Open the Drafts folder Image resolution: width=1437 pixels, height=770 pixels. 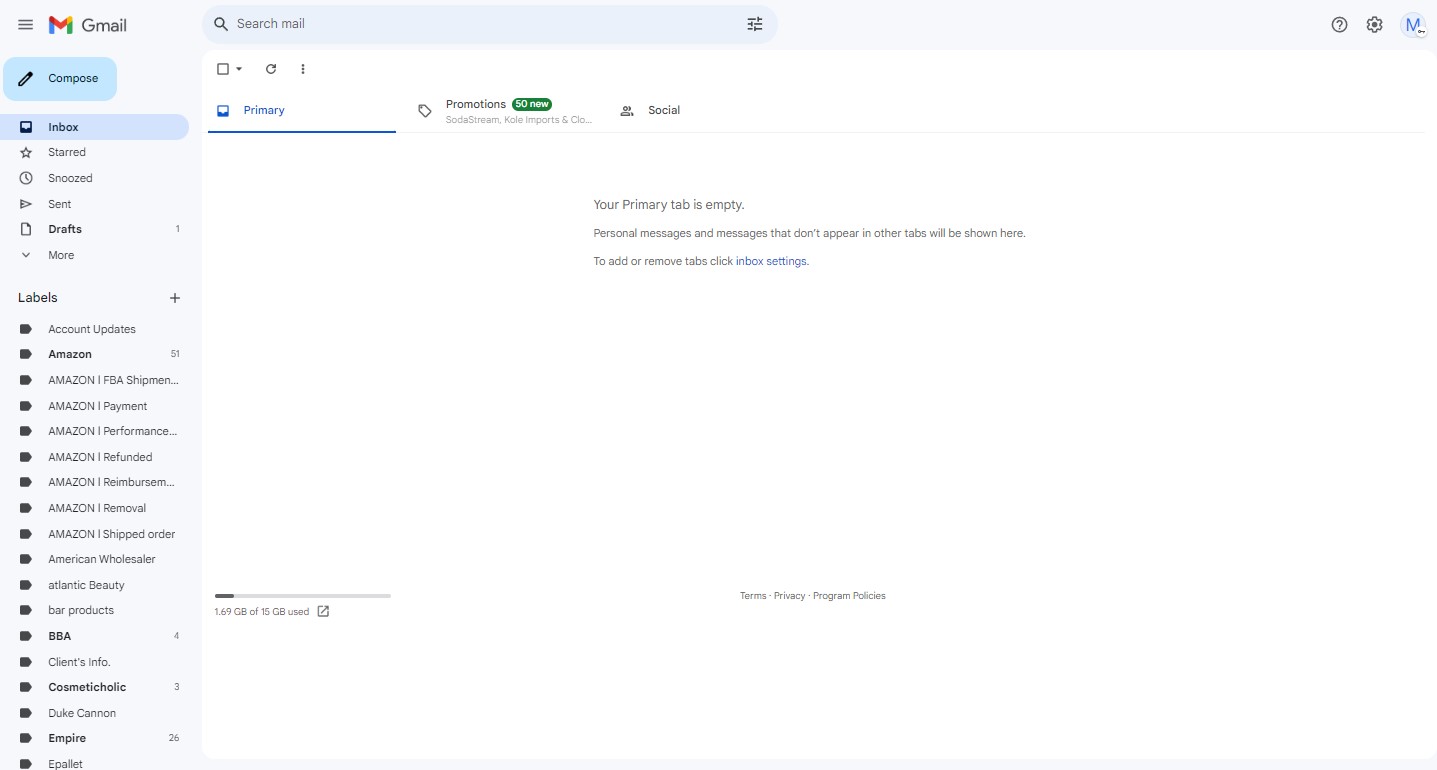pyautogui.click(x=94, y=229)
